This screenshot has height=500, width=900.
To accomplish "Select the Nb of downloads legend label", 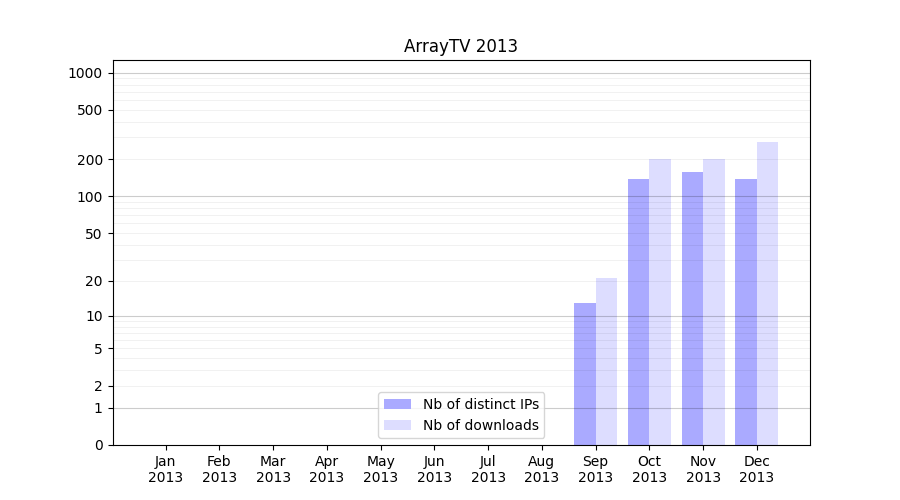I will tap(480, 425).
